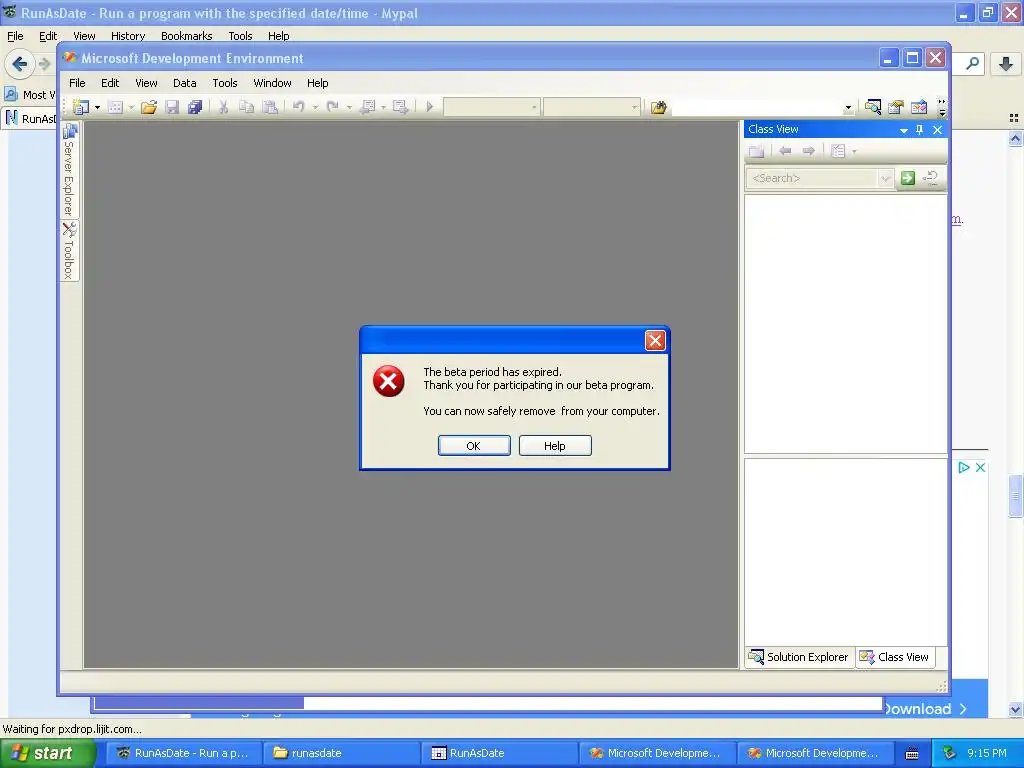Click the Open File folder icon
The width and height of the screenshot is (1024, 768).
point(149,107)
